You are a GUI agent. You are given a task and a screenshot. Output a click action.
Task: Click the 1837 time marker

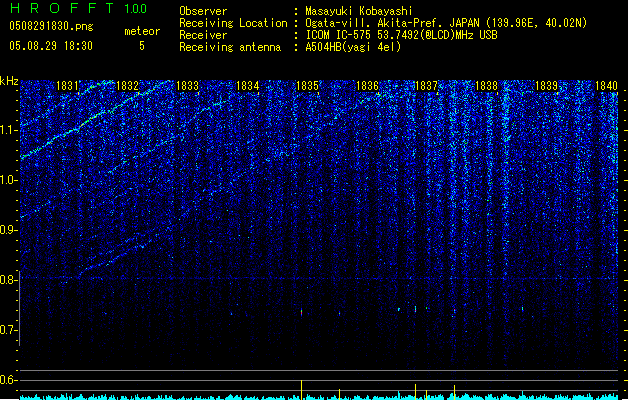click(426, 86)
